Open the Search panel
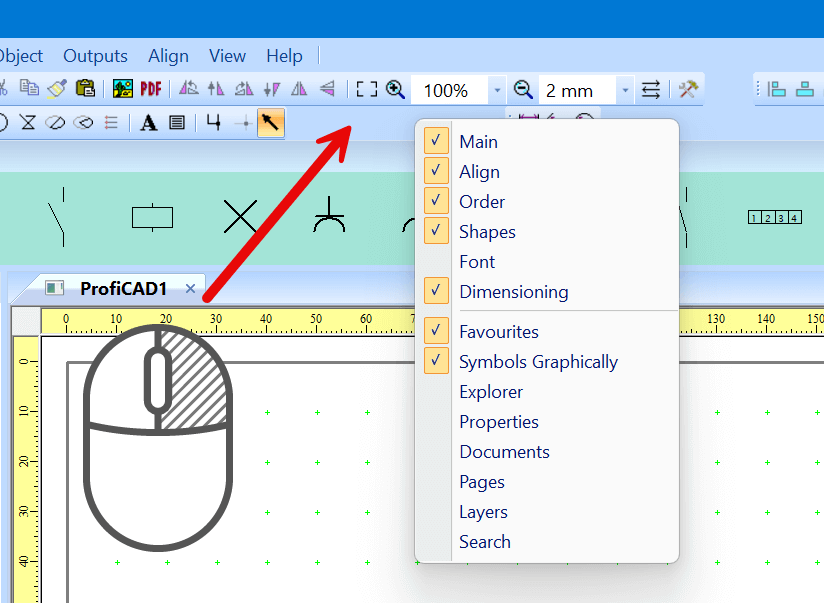 [x=485, y=541]
